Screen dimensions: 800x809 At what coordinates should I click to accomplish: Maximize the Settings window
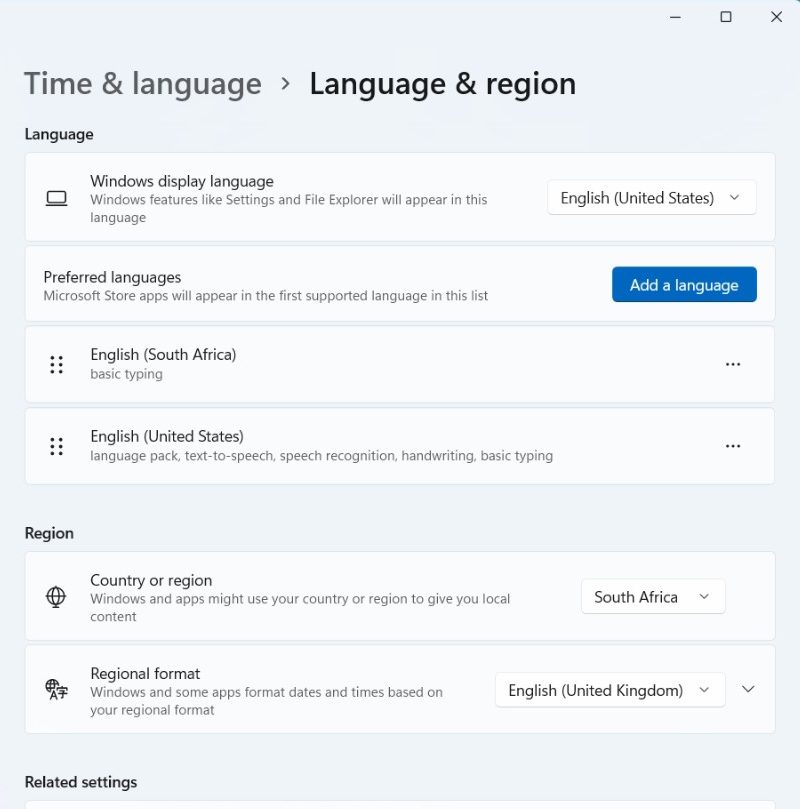point(726,17)
